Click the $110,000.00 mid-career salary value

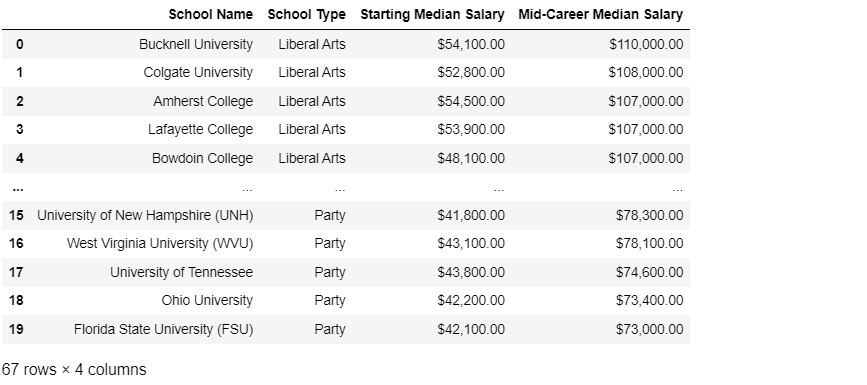pyautogui.click(x=646, y=44)
